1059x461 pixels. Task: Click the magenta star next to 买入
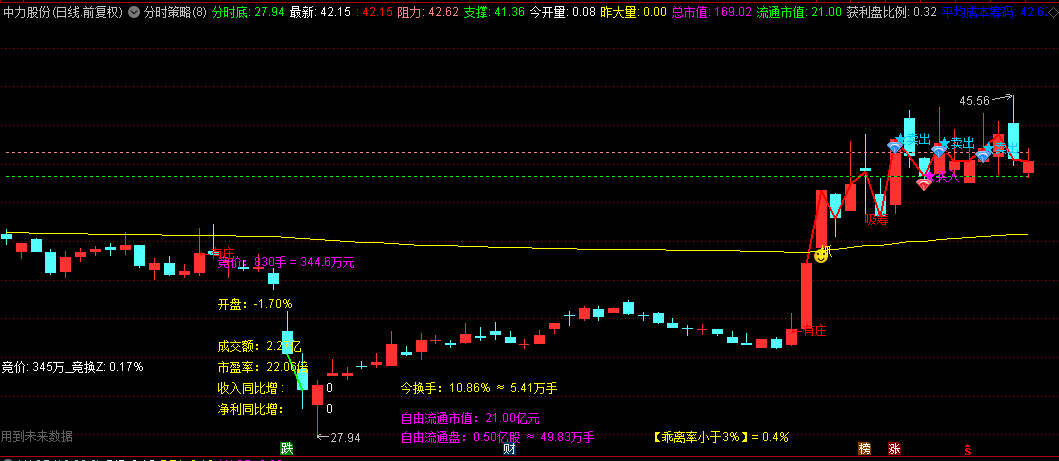coord(929,176)
